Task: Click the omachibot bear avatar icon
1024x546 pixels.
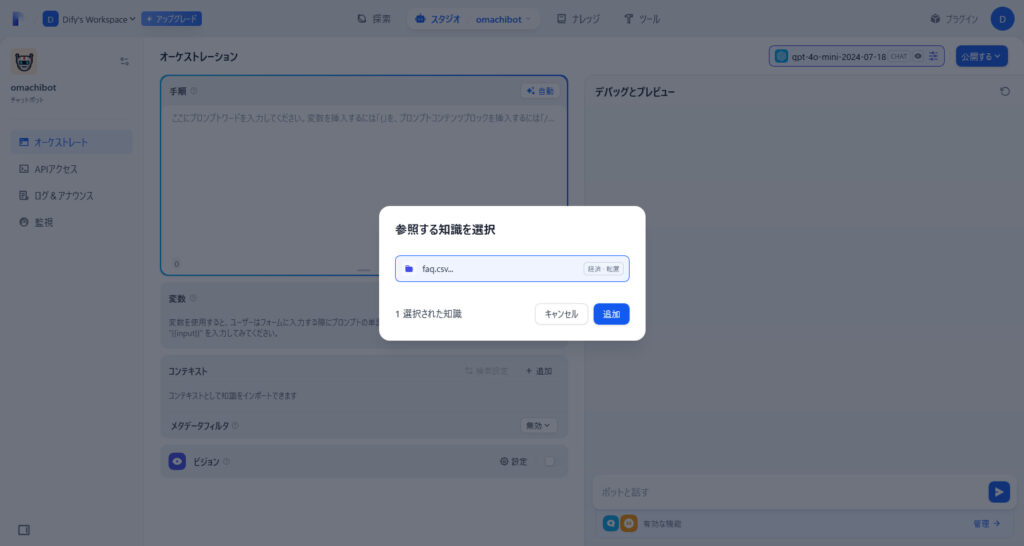Action: (25, 61)
